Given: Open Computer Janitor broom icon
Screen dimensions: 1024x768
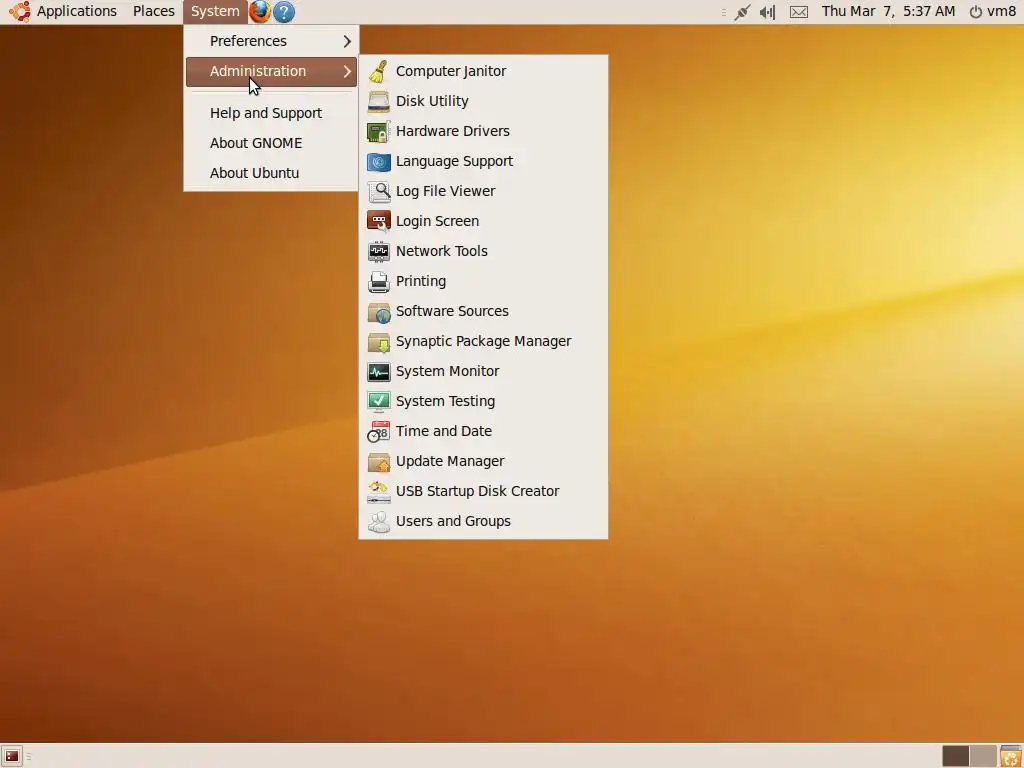Looking at the screenshot, I should click(x=378, y=71).
